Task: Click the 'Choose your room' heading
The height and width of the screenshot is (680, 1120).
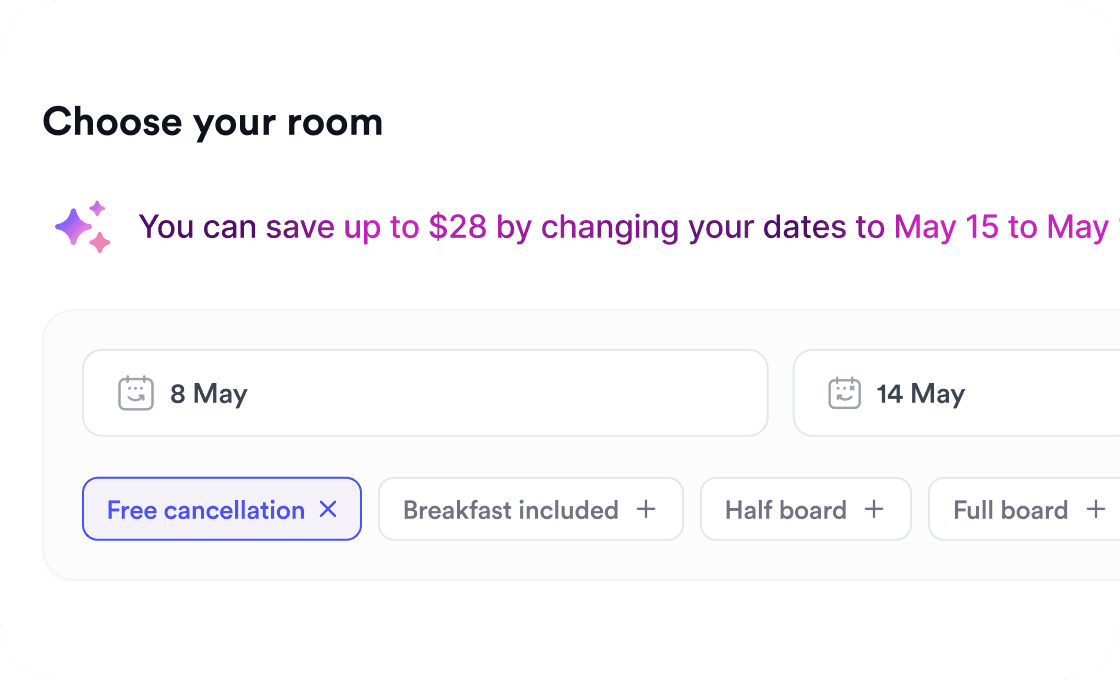Action: point(212,122)
